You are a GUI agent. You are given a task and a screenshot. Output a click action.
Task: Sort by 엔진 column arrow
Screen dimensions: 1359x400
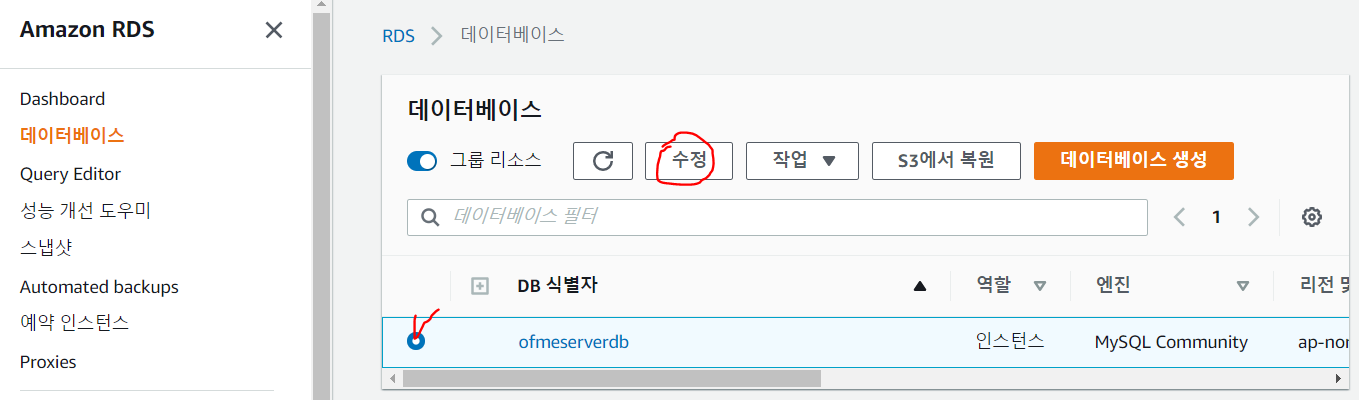[1243, 286]
